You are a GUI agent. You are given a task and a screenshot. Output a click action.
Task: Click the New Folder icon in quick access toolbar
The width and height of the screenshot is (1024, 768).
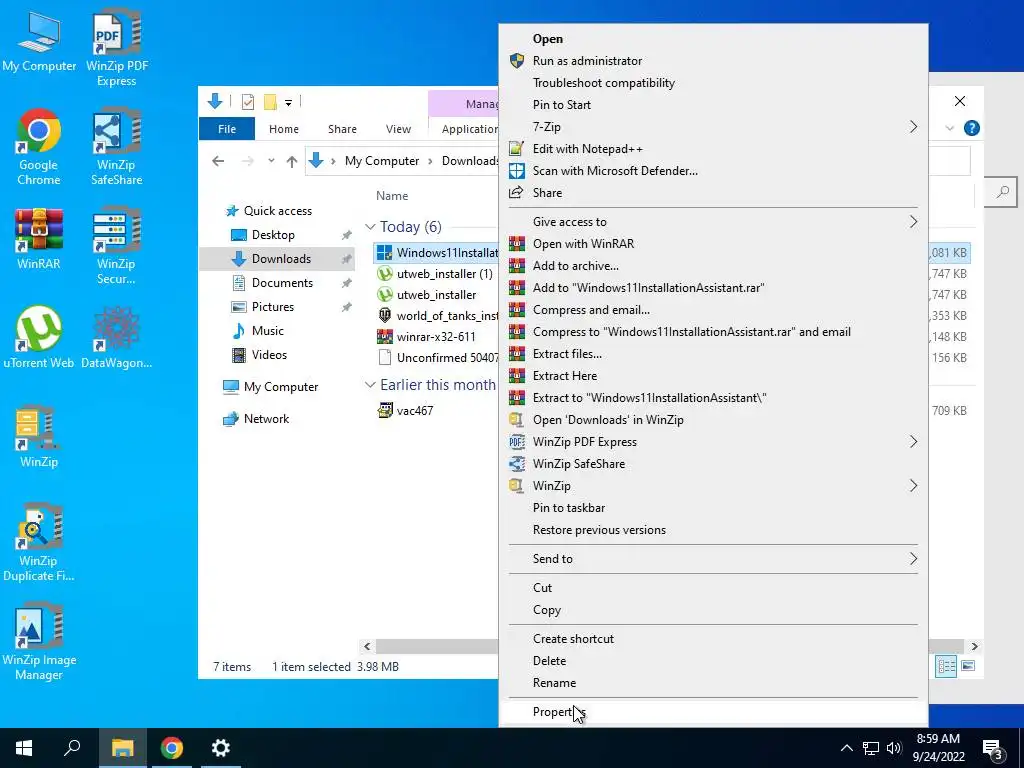[x=270, y=101]
